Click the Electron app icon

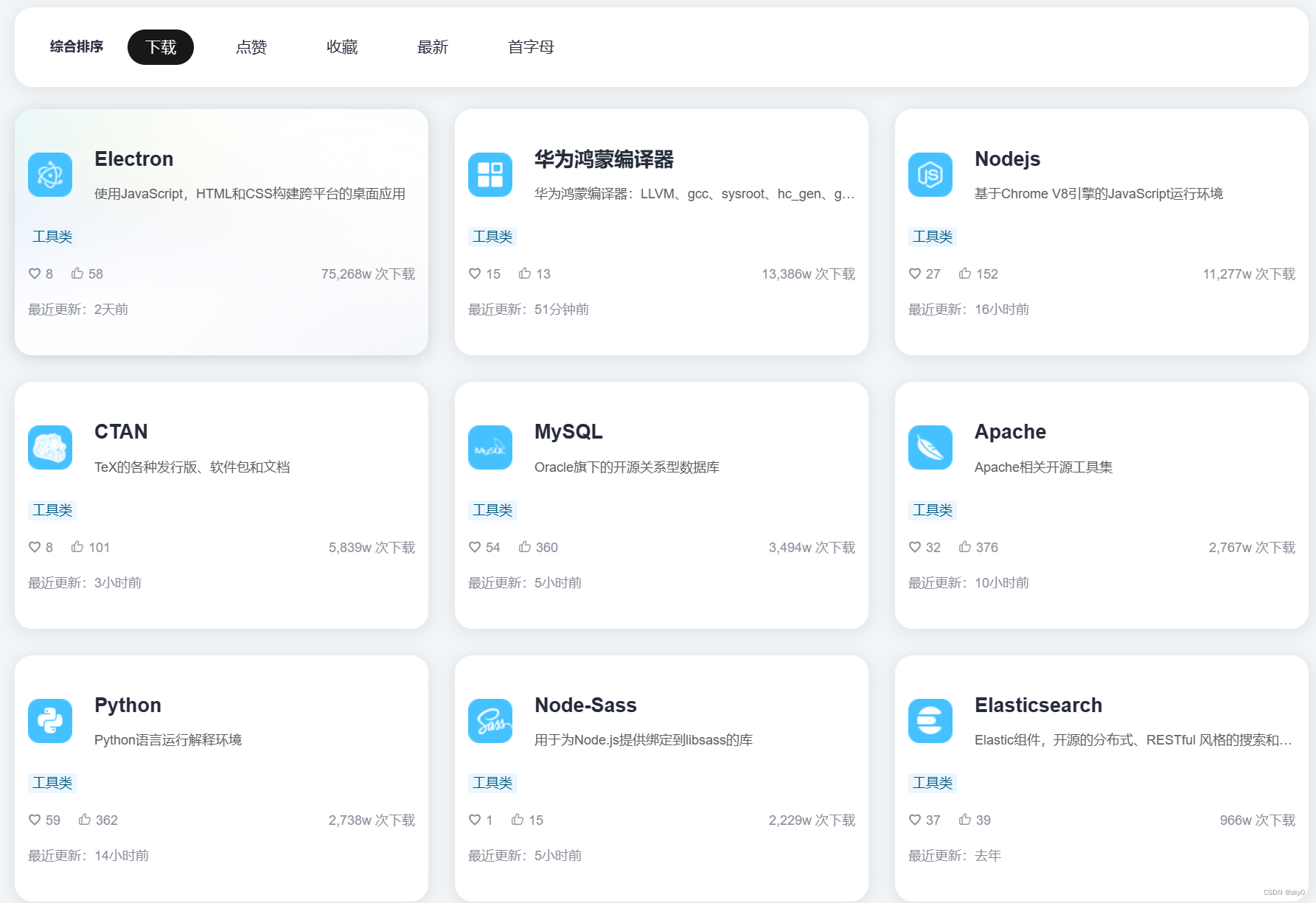coord(50,175)
